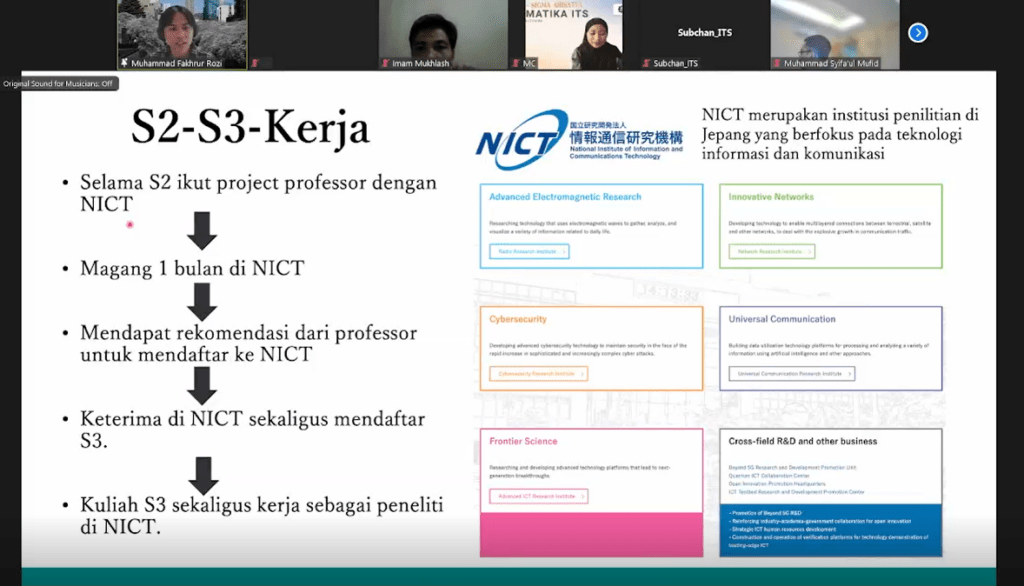This screenshot has height=586, width=1024.
Task: Click the mute indicator beside Imam Mukhlash's name
Action: coord(387,62)
